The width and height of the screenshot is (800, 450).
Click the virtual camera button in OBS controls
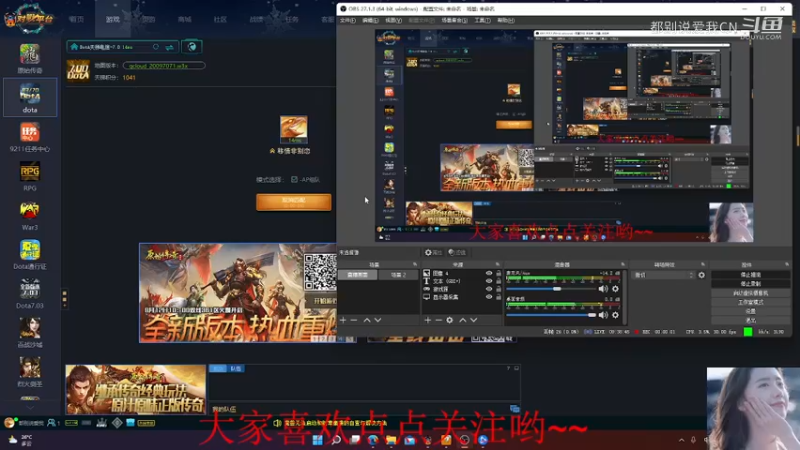click(750, 293)
